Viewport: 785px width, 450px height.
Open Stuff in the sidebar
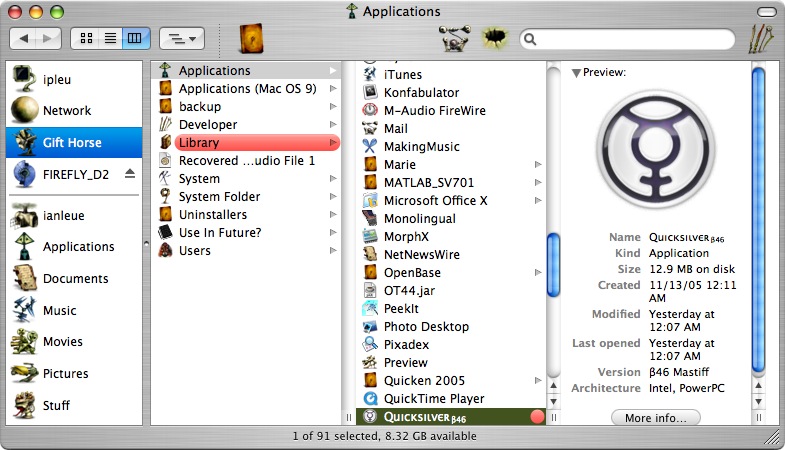[x=74, y=405]
